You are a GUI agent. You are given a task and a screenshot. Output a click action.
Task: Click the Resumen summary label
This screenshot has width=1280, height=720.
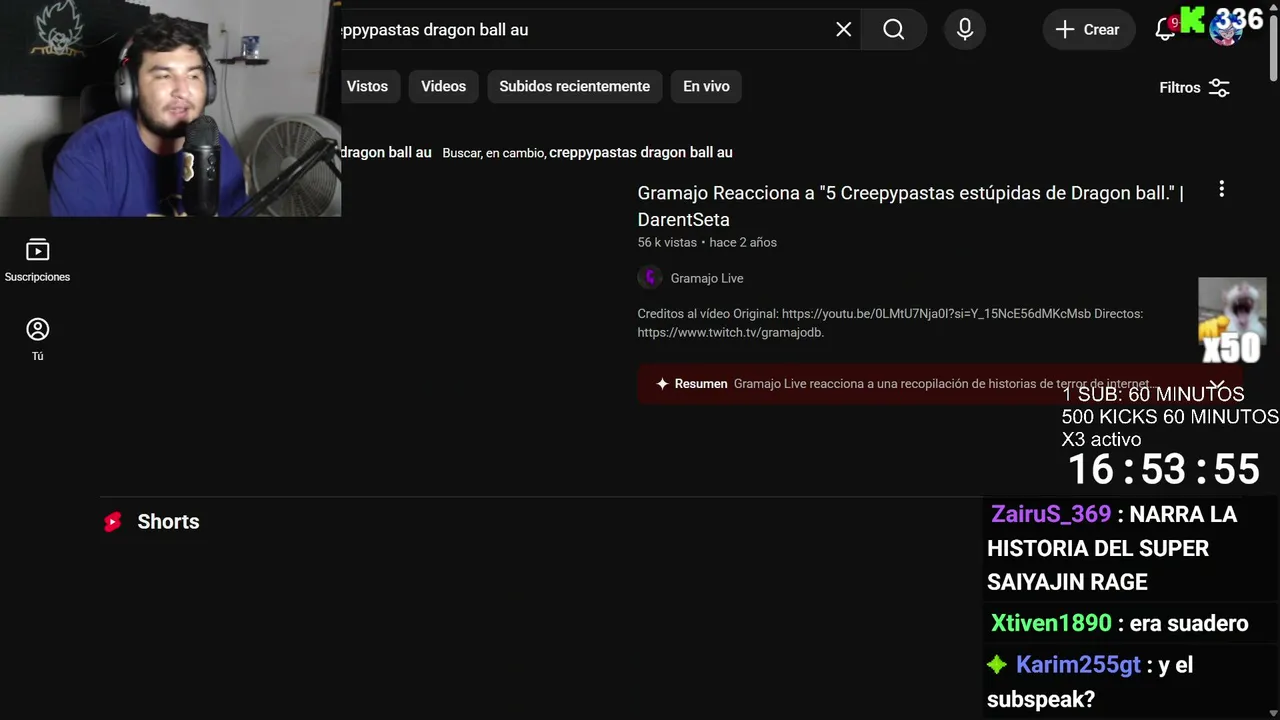(x=701, y=384)
